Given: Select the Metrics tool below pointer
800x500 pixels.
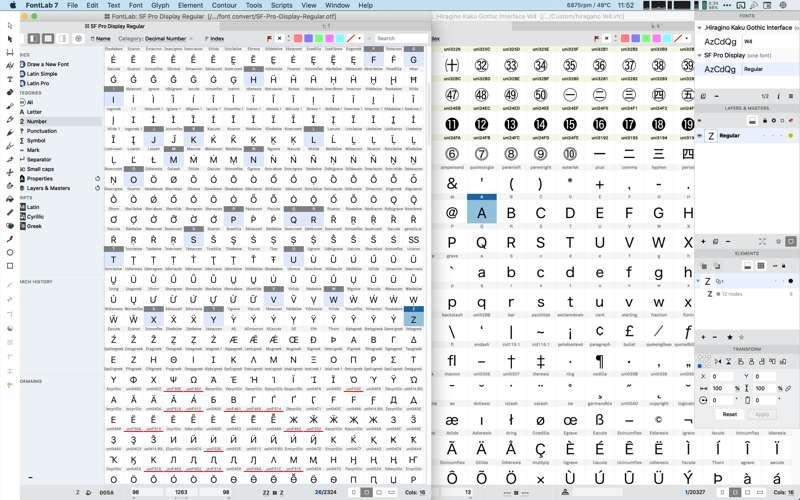Looking at the screenshot, I should pyautogui.click(x=10, y=52).
